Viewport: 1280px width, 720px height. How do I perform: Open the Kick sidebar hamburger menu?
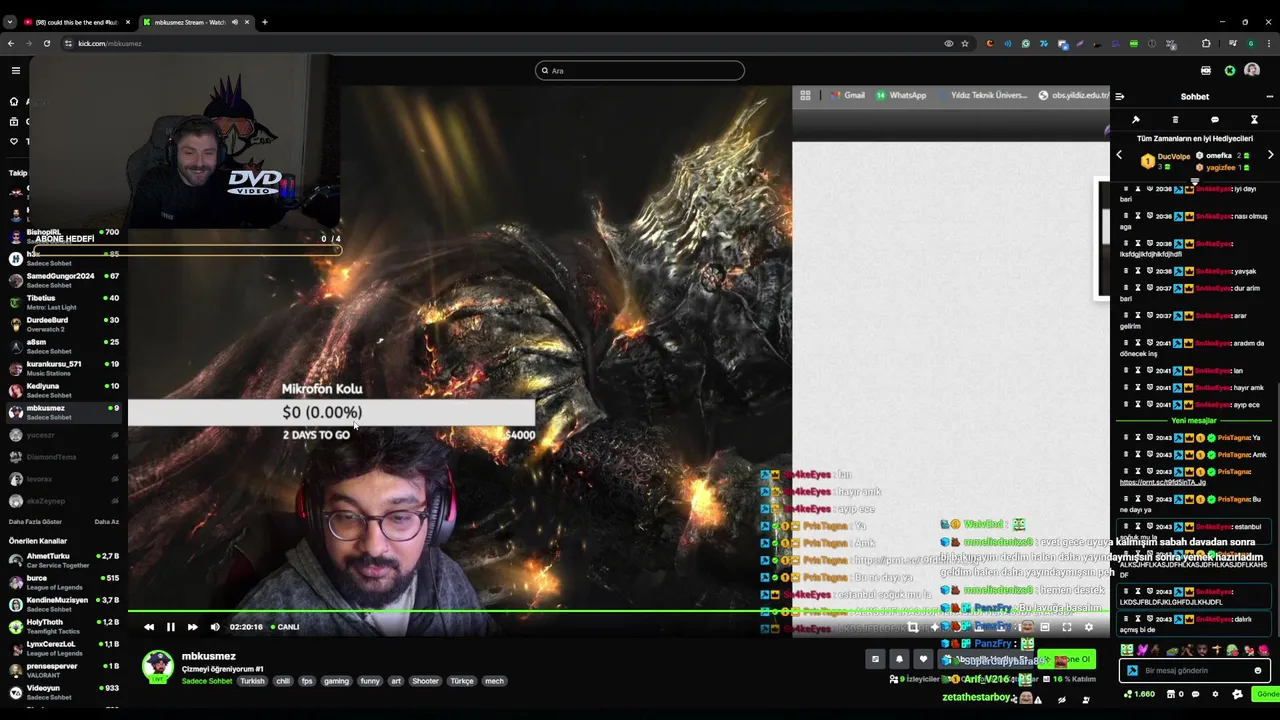(x=16, y=70)
